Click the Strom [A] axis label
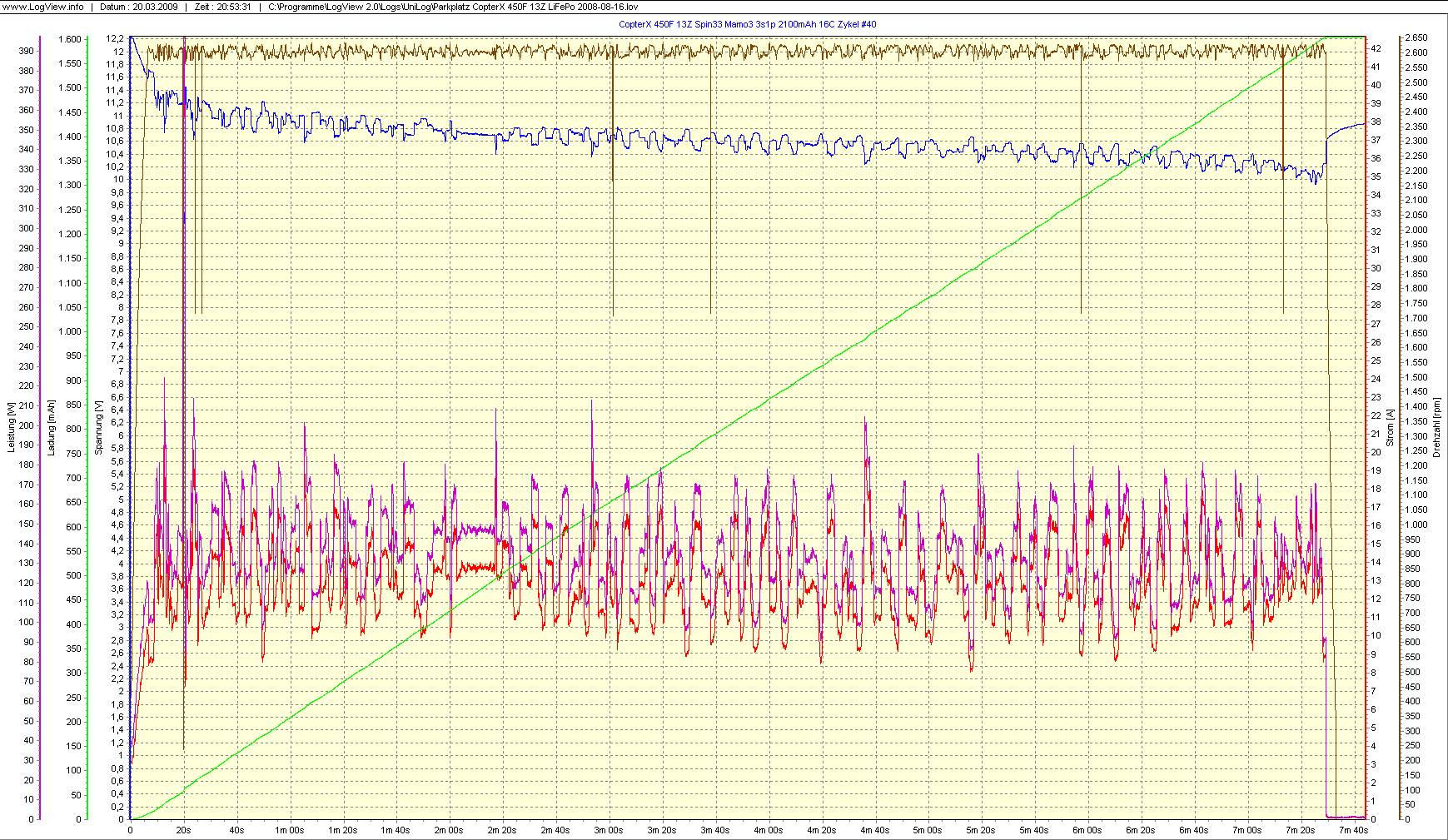 [x=1390, y=428]
